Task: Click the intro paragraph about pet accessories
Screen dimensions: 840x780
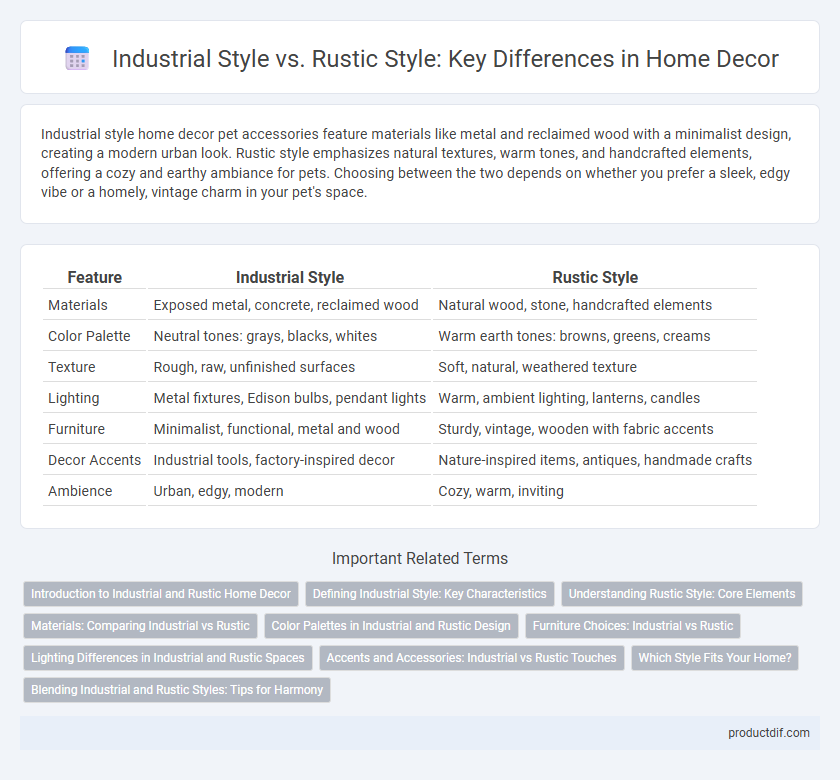Action: tap(416, 163)
